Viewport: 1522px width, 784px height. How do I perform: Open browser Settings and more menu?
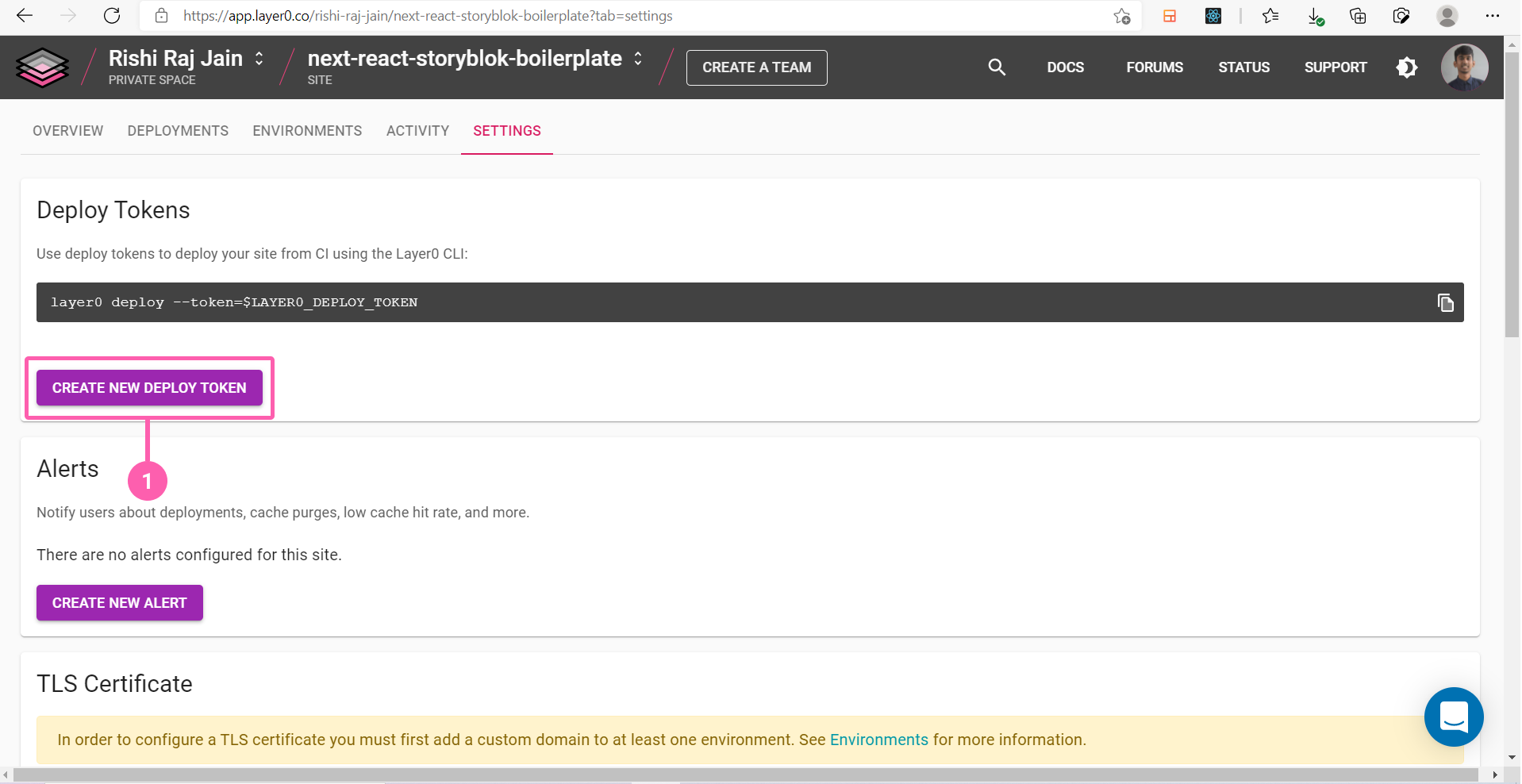tap(1493, 16)
